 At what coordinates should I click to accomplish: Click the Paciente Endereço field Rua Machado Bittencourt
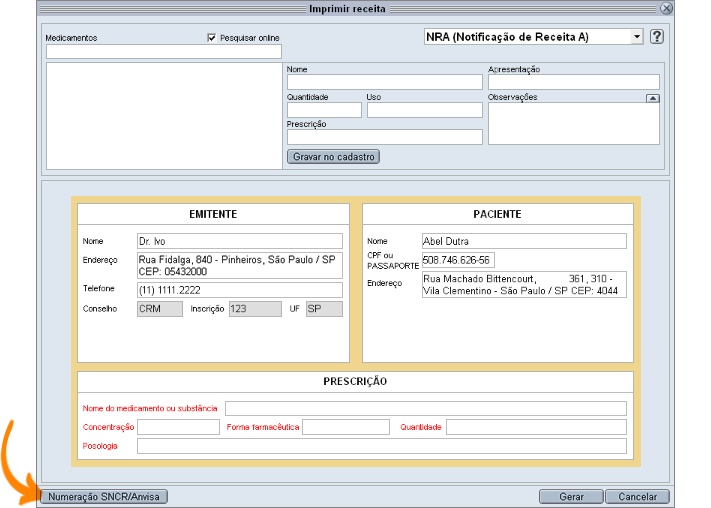tap(524, 284)
